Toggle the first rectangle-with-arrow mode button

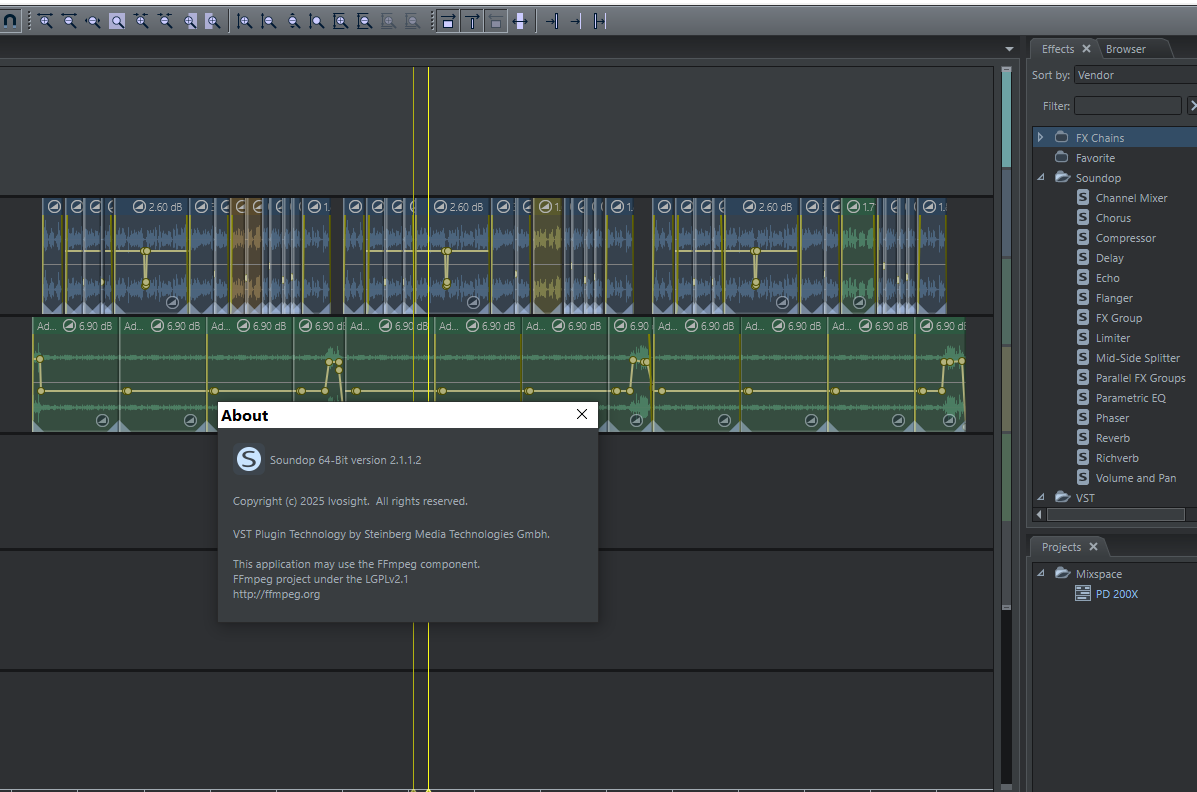[447, 20]
